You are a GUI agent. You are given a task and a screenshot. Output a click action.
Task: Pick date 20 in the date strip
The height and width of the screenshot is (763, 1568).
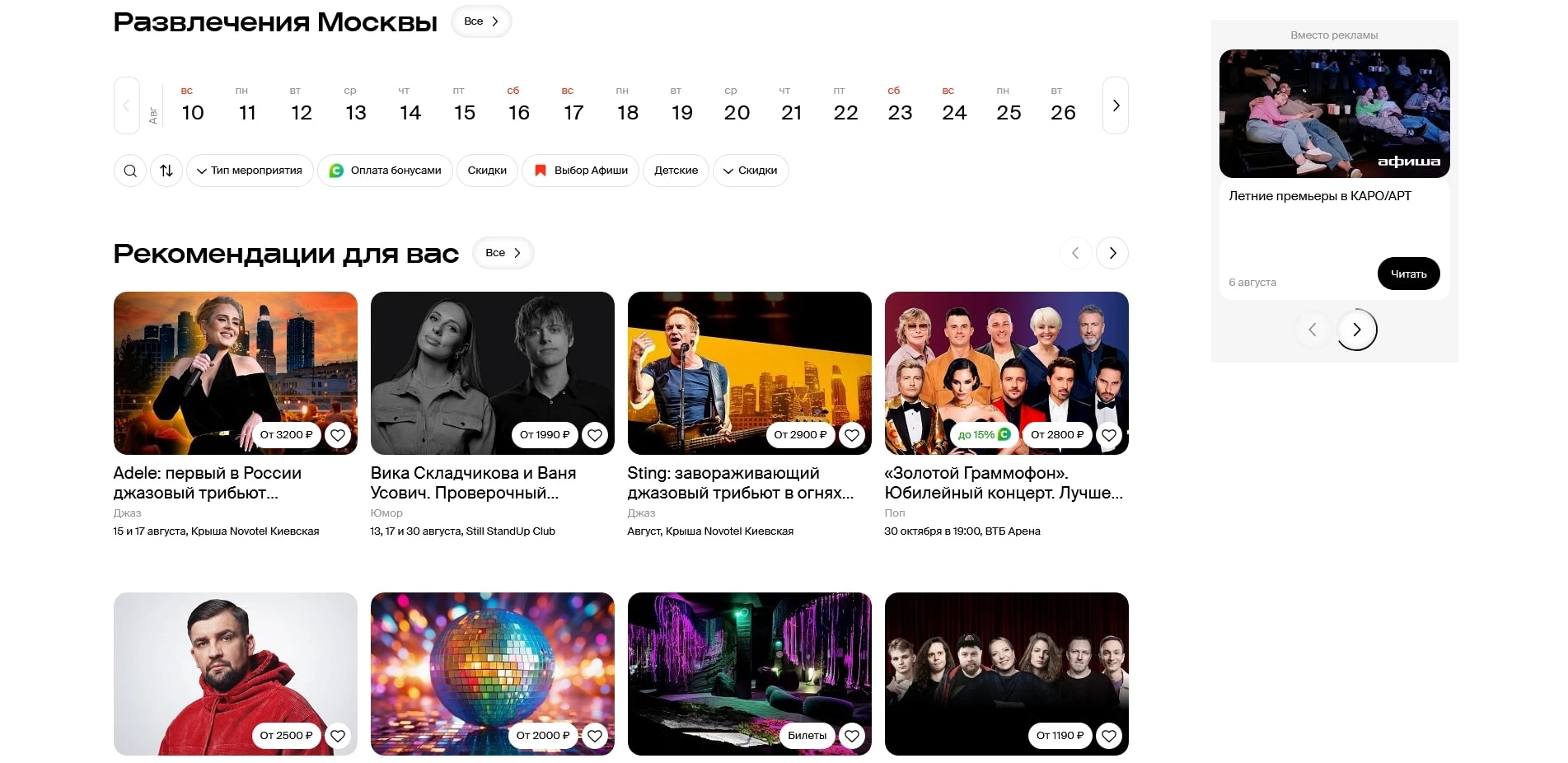point(737,105)
